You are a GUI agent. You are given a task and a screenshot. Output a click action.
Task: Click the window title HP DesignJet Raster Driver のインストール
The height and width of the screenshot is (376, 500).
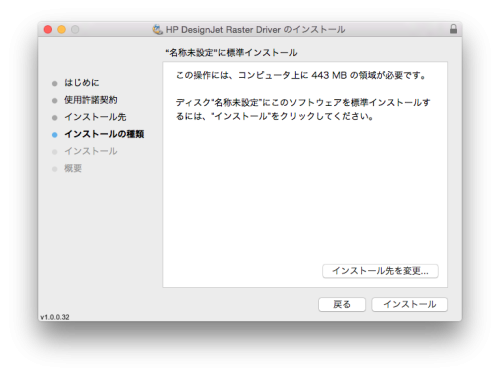click(255, 30)
